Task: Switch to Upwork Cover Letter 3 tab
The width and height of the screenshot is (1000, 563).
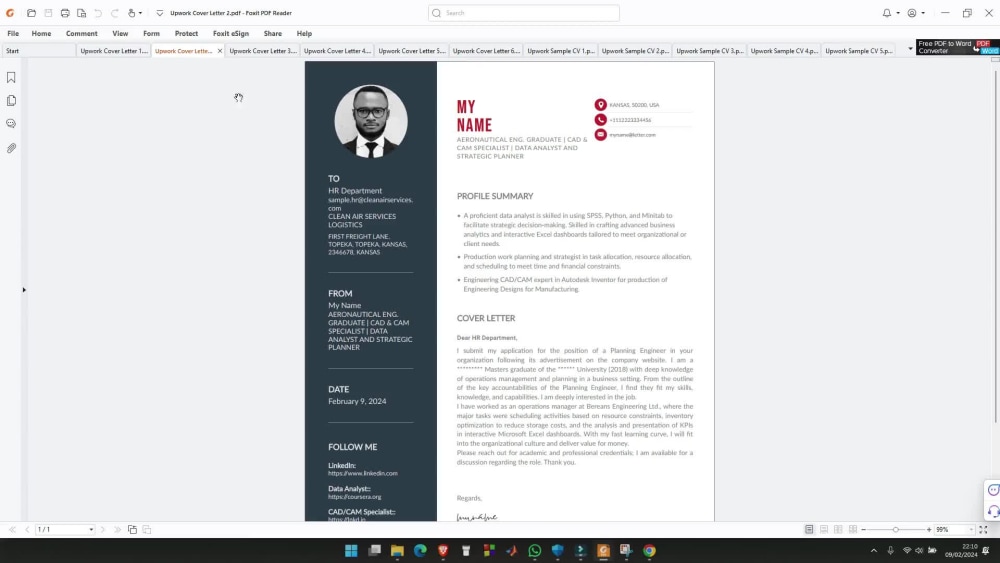Action: click(x=263, y=50)
